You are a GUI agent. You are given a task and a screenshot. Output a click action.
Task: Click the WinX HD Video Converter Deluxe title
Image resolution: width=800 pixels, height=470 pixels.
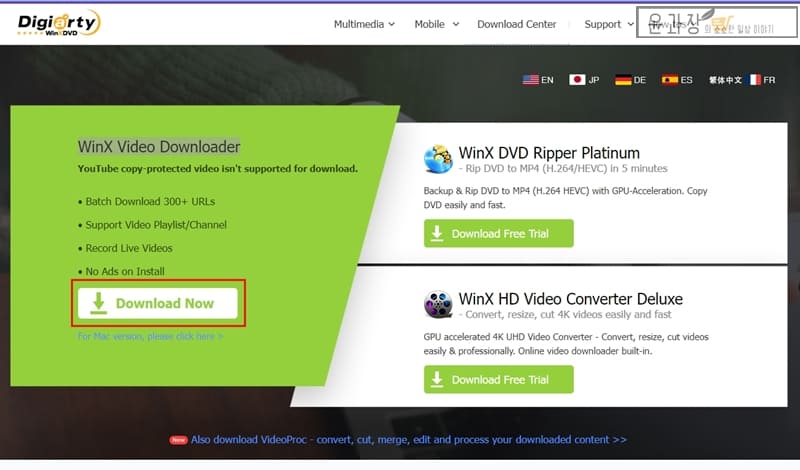pos(570,299)
